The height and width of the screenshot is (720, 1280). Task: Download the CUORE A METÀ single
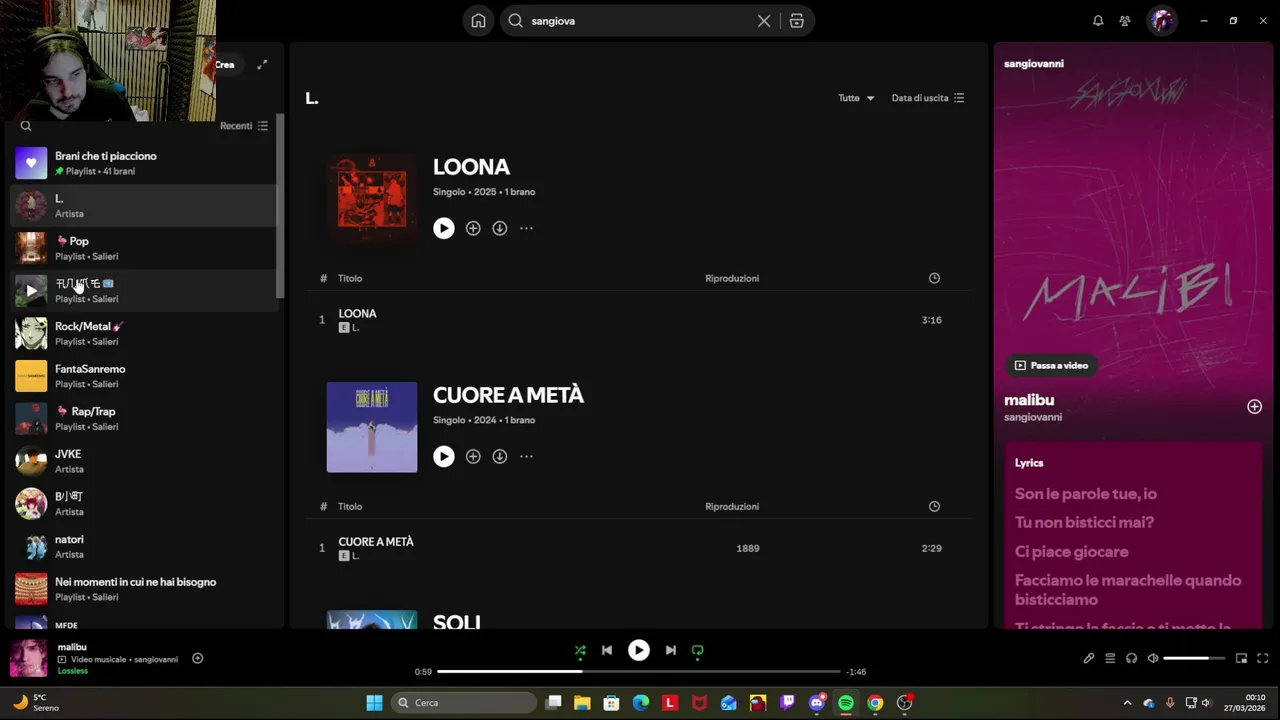click(500, 456)
